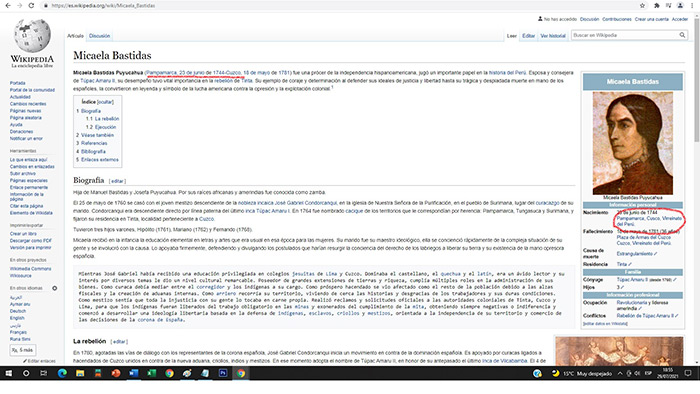Open Task View on the taskbar
This screenshot has height=394, width=700.
43,373
